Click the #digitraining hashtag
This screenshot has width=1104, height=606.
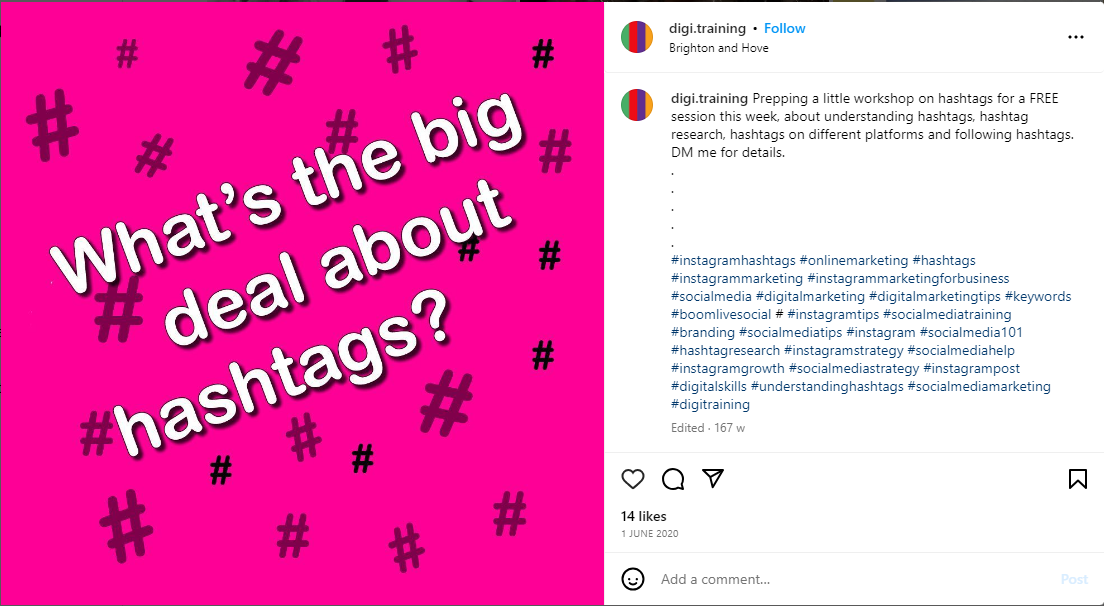pyautogui.click(x=710, y=405)
